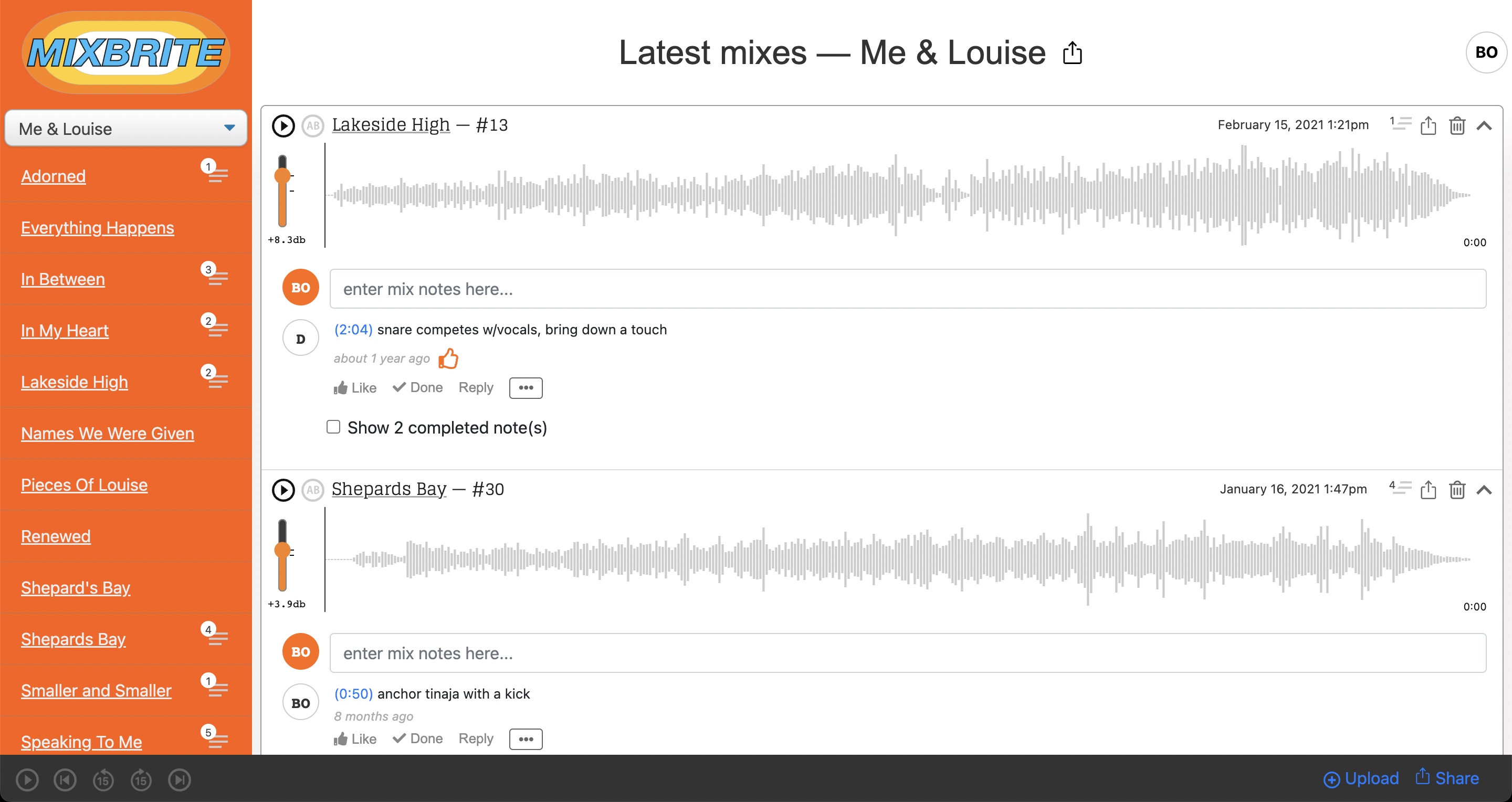Open the Me & Louise project dropdown
Viewport: 1512px width, 802px height.
coord(125,129)
